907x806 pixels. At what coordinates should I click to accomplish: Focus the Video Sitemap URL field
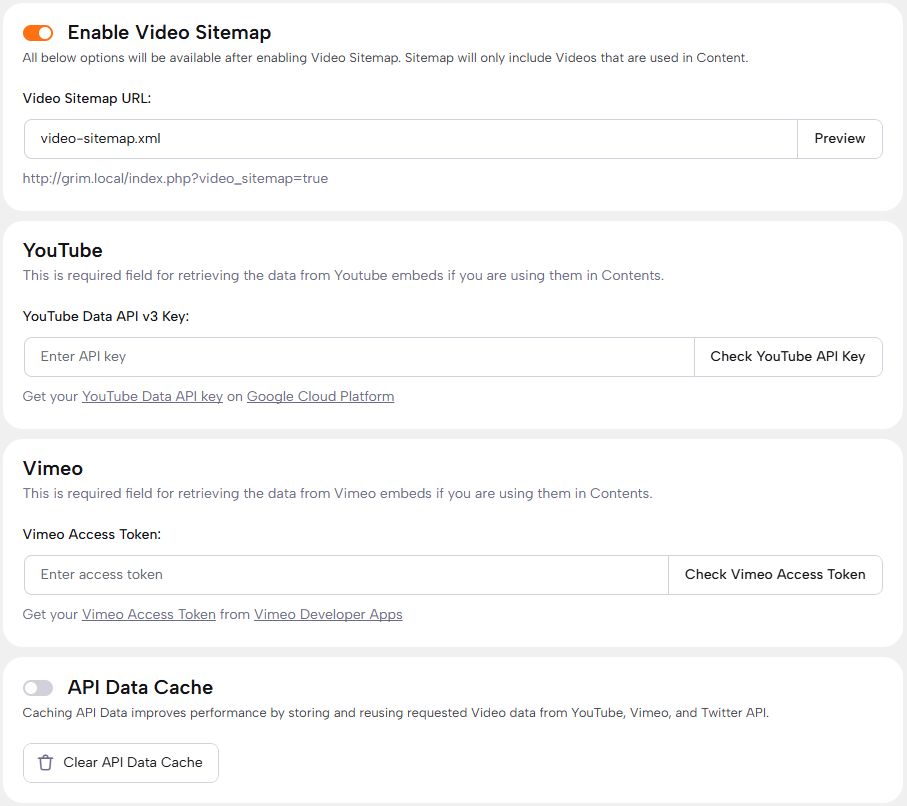tap(410, 139)
